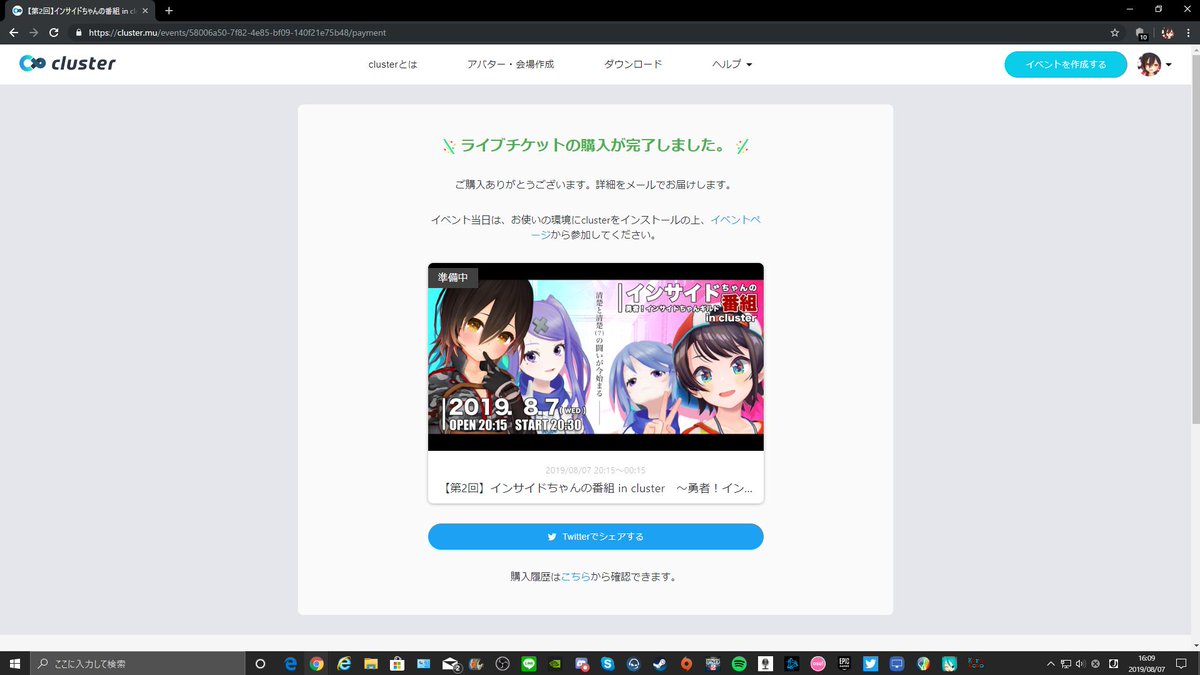Open the Chrome profile avatar icon

click(1166, 32)
